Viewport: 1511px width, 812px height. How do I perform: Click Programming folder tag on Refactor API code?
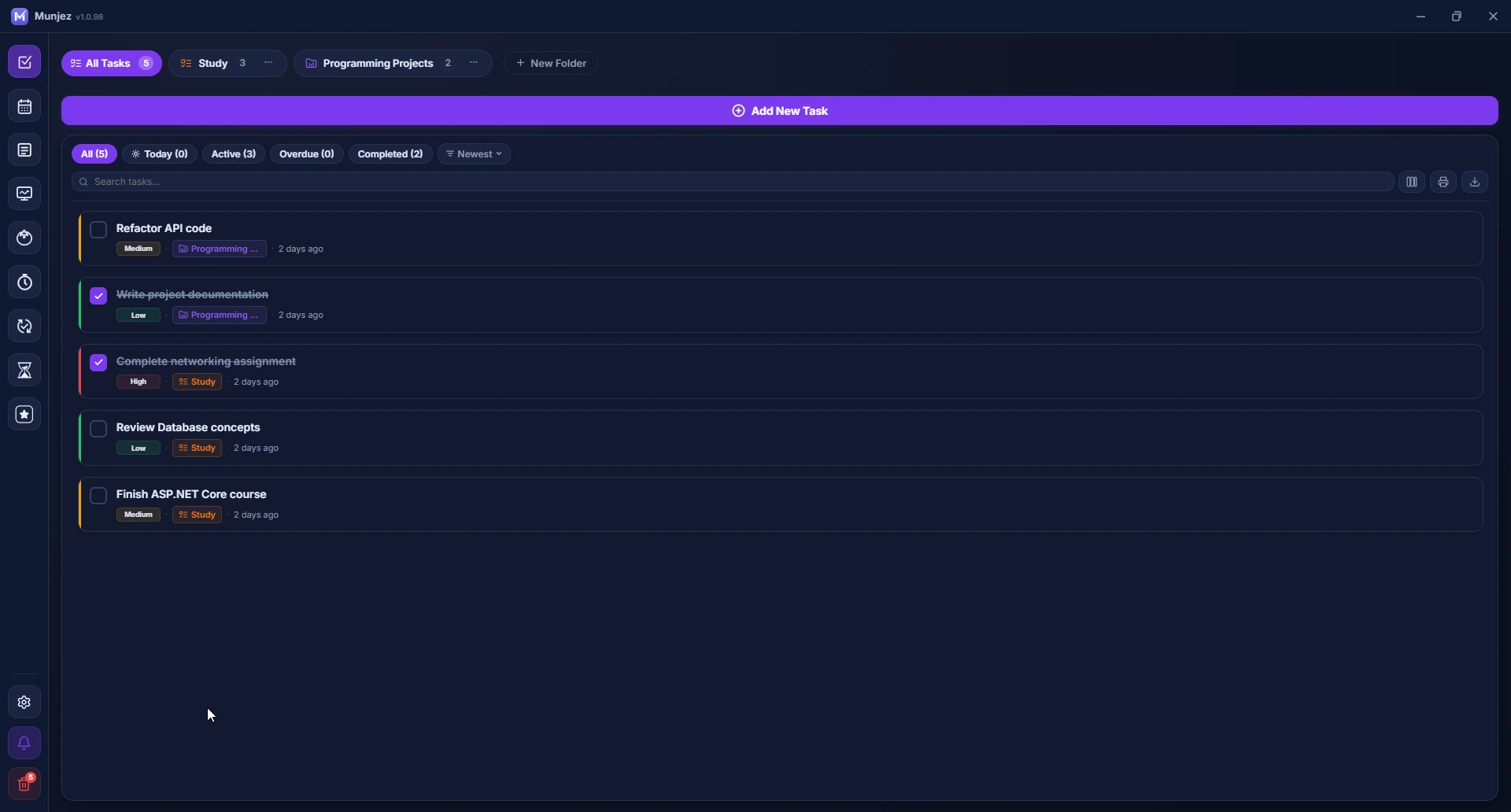coord(220,249)
